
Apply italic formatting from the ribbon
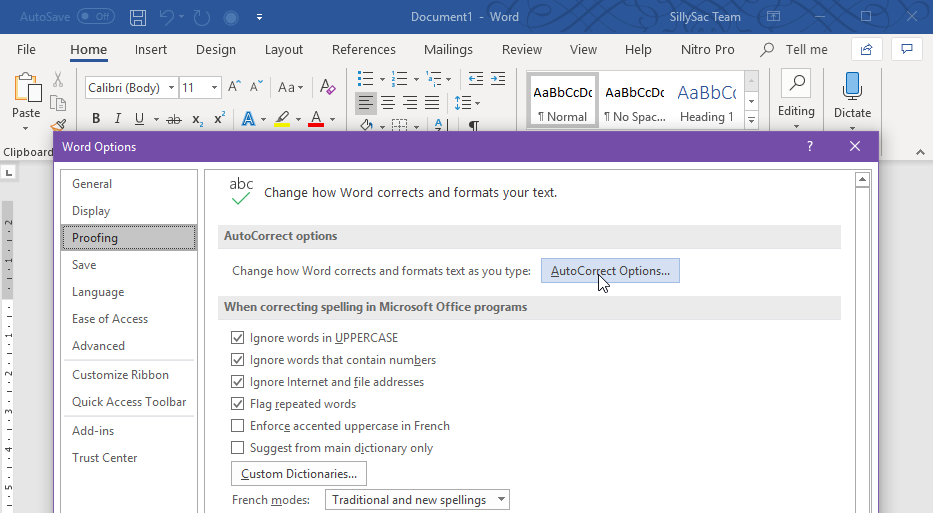117,119
